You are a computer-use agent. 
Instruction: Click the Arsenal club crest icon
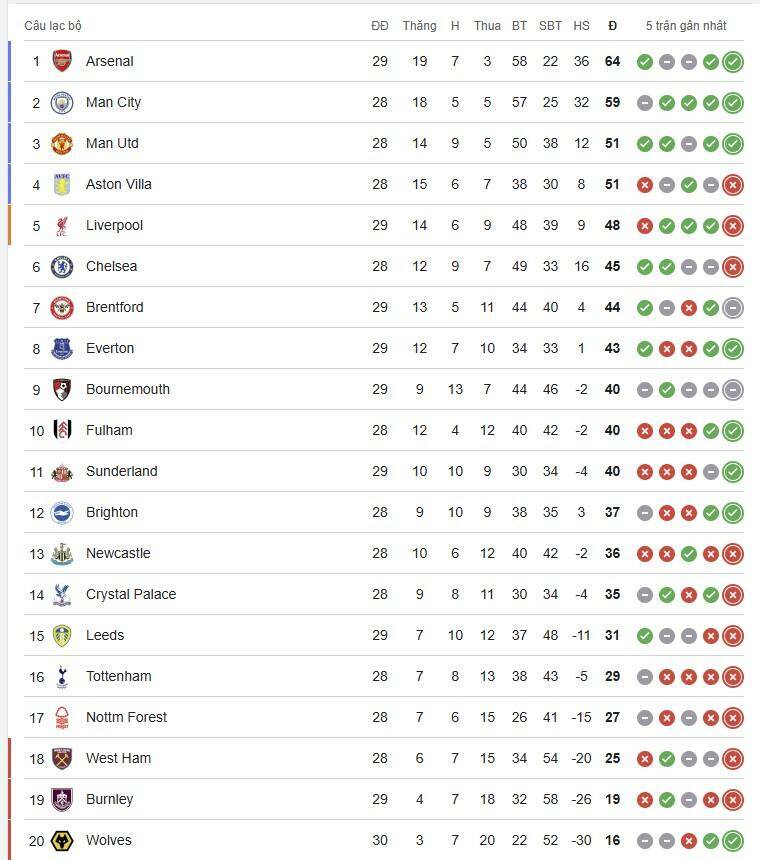(62, 61)
